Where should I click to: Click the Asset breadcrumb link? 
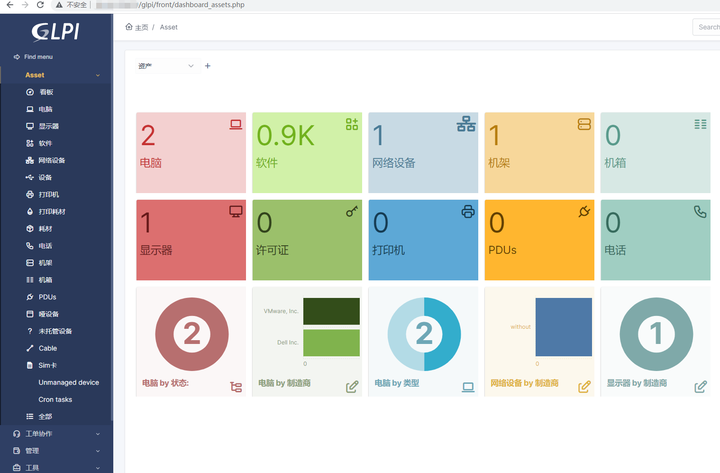tap(168, 27)
